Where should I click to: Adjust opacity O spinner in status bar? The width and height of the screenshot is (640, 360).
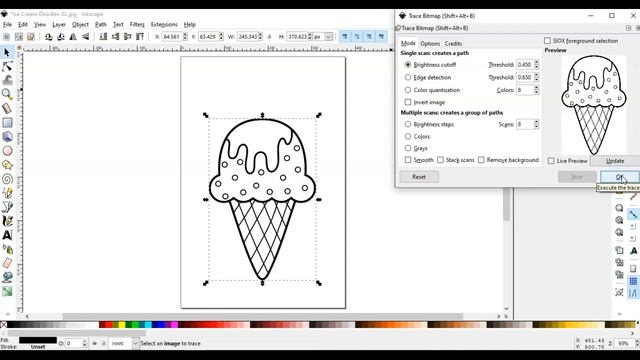pos(84,343)
